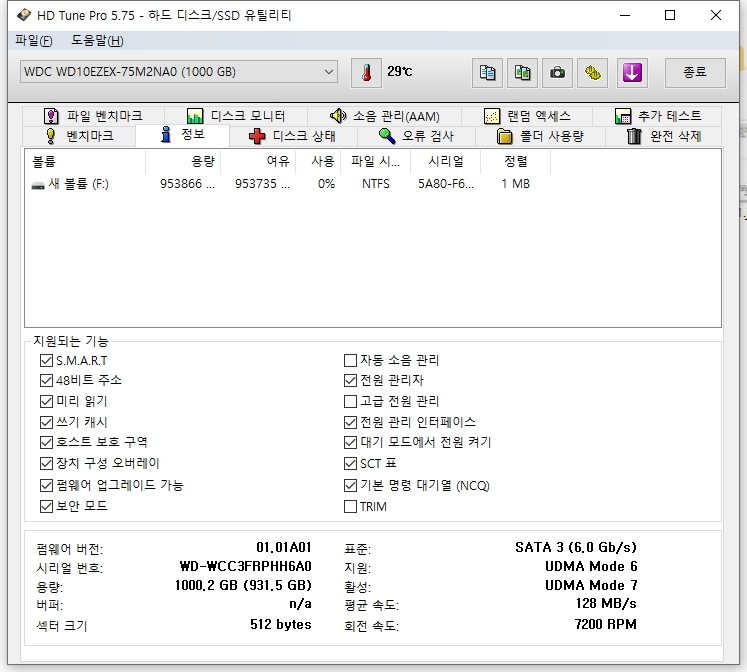Switch to the 소음 관리(AAM) tab
Image resolution: width=747 pixels, height=672 pixels.
pyautogui.click(x=384, y=116)
